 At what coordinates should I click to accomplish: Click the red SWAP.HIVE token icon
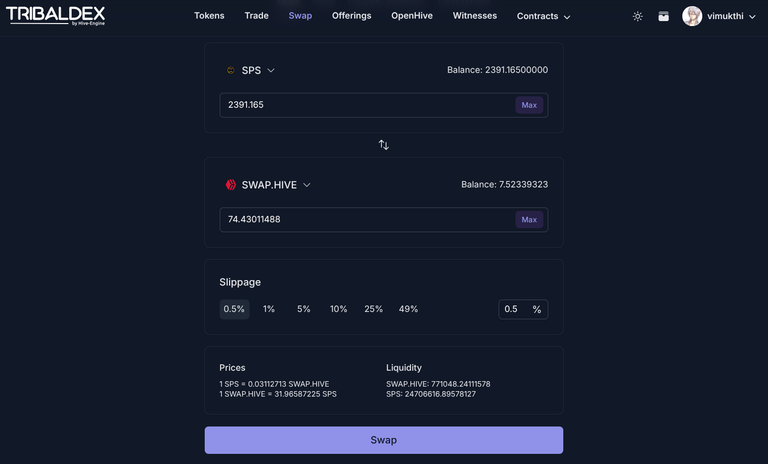coord(231,185)
